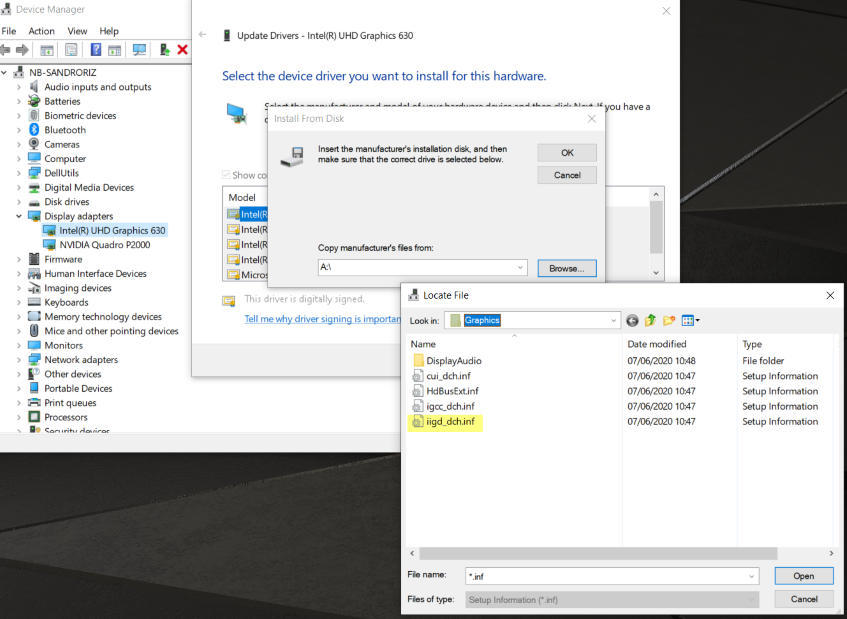Collapse the Display adapters node
Image resolution: width=847 pixels, height=619 pixels.
19,216
